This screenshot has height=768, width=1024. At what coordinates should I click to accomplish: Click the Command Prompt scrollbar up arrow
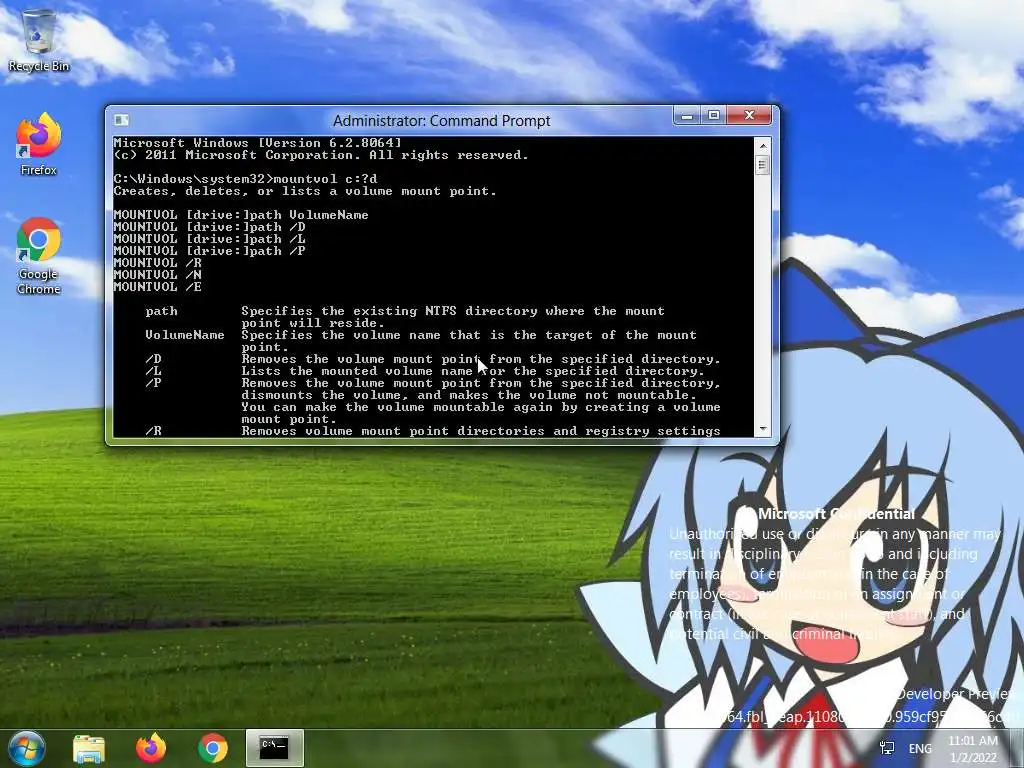pyautogui.click(x=762, y=145)
